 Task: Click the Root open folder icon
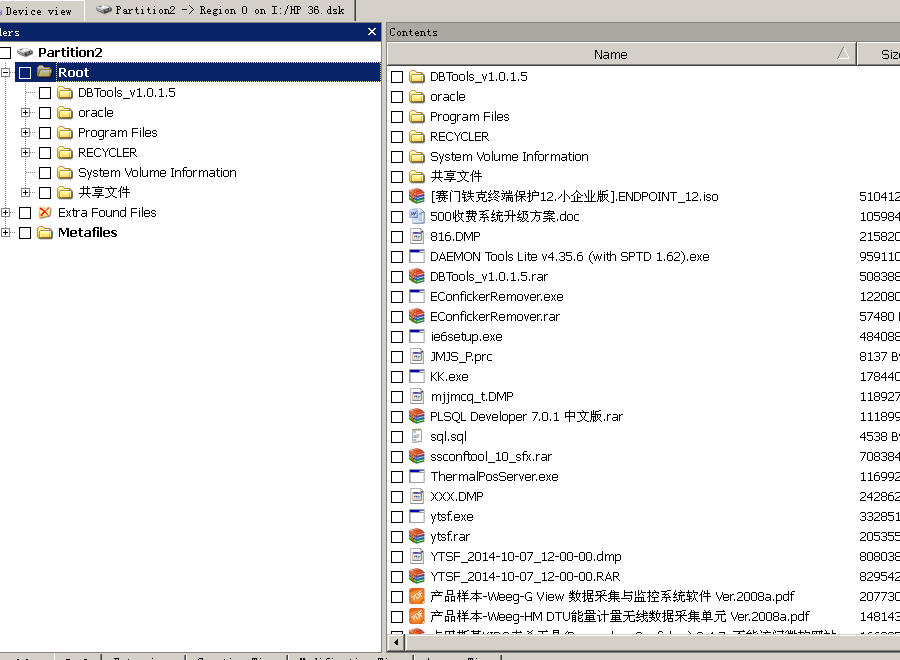click(45, 72)
